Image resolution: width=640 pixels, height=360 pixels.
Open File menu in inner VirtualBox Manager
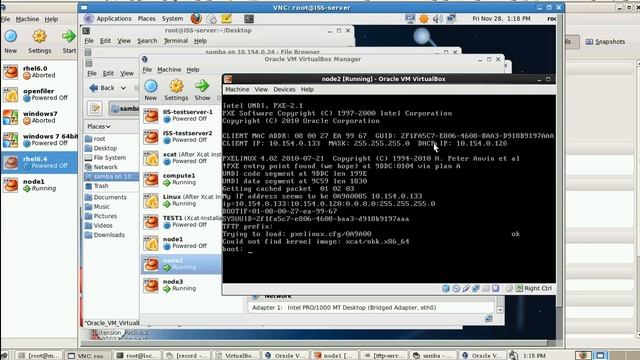click(x=147, y=70)
